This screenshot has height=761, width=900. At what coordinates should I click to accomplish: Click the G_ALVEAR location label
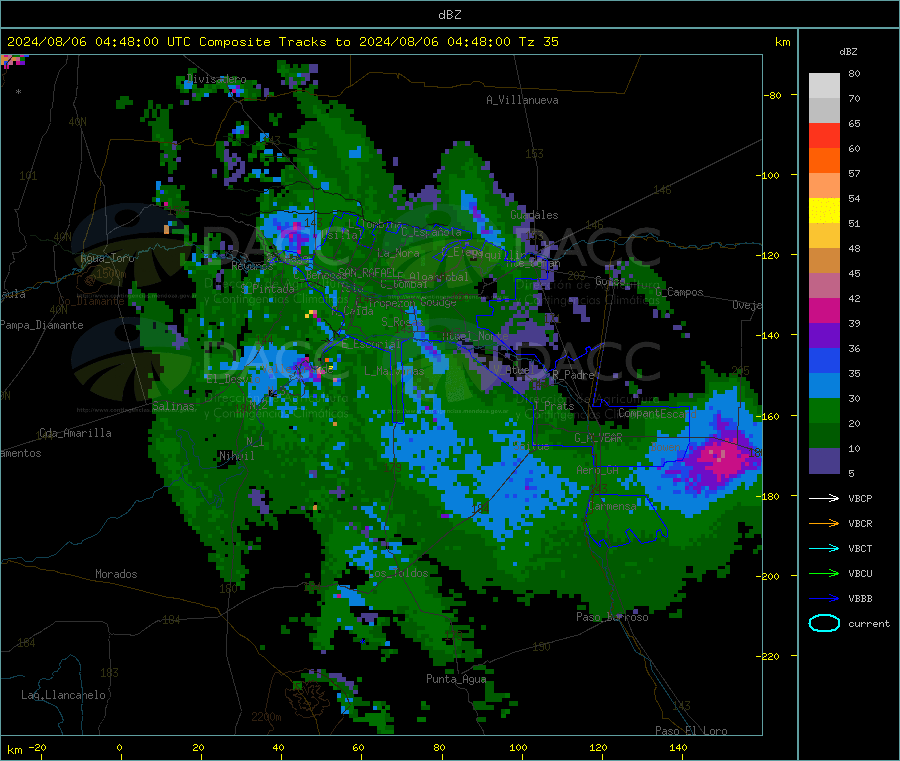point(598,438)
